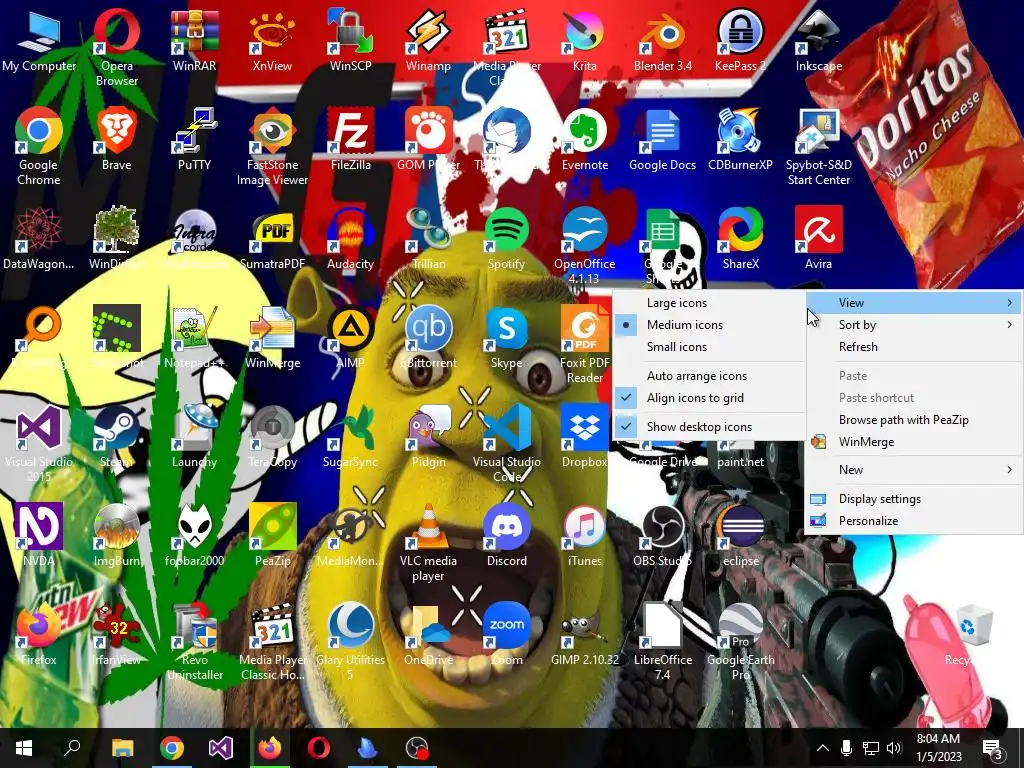Launch Blender 3.4 shortcut

[662, 40]
